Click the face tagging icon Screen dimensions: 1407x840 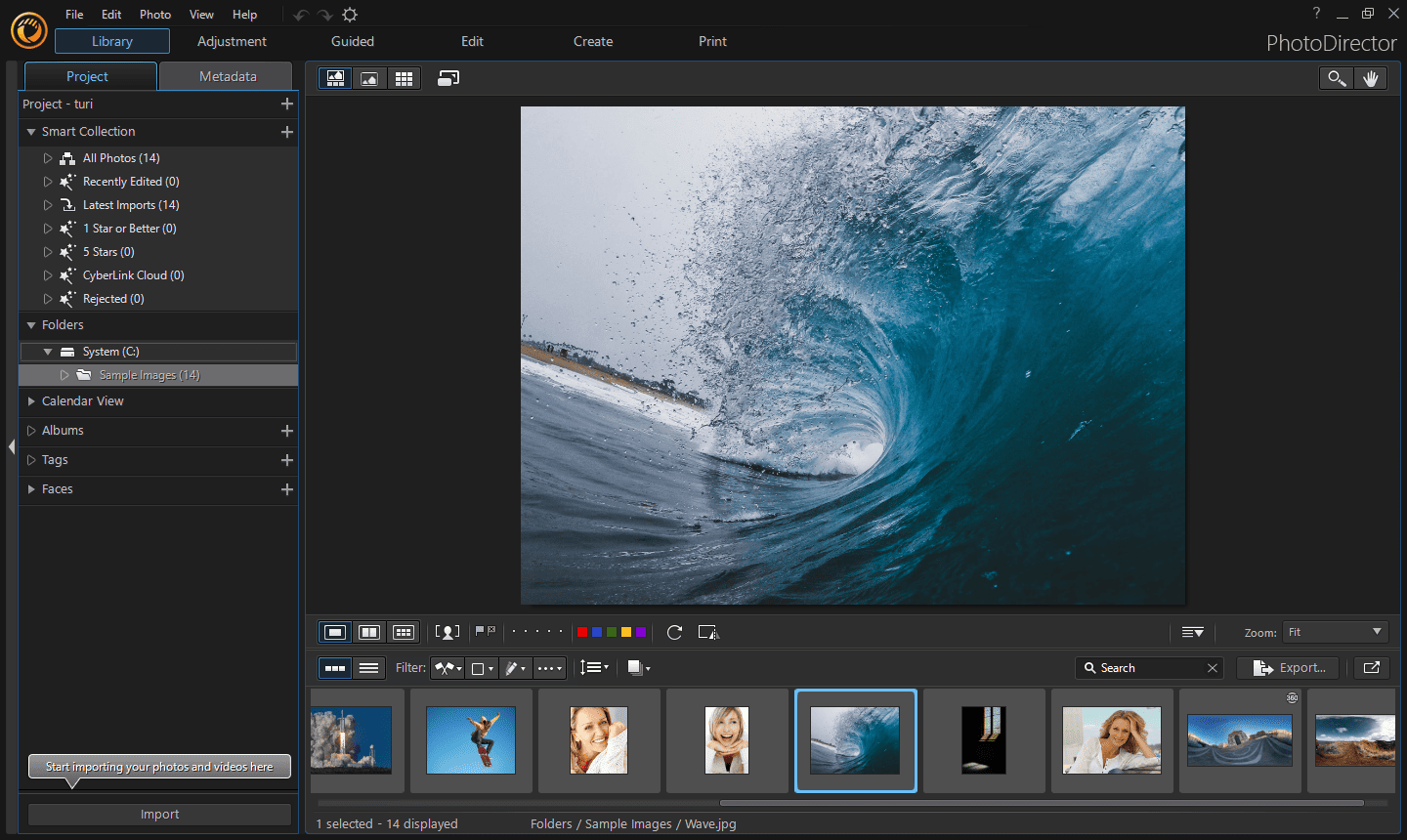(x=448, y=632)
